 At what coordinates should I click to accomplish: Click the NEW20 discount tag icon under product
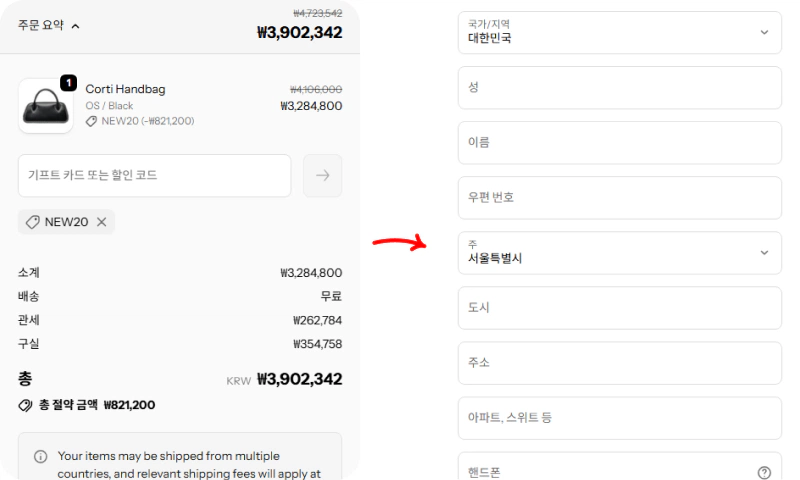(92, 121)
